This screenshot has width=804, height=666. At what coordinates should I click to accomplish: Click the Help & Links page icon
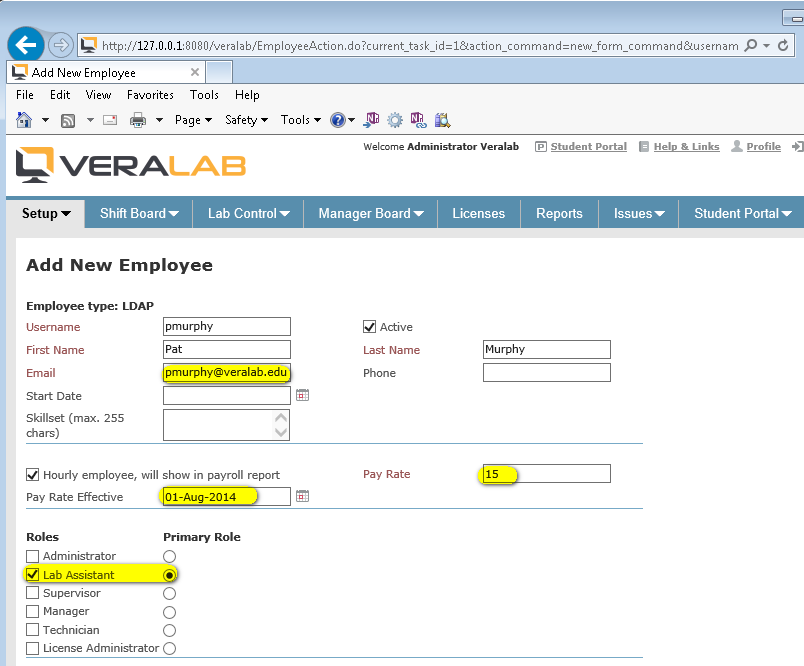644,147
